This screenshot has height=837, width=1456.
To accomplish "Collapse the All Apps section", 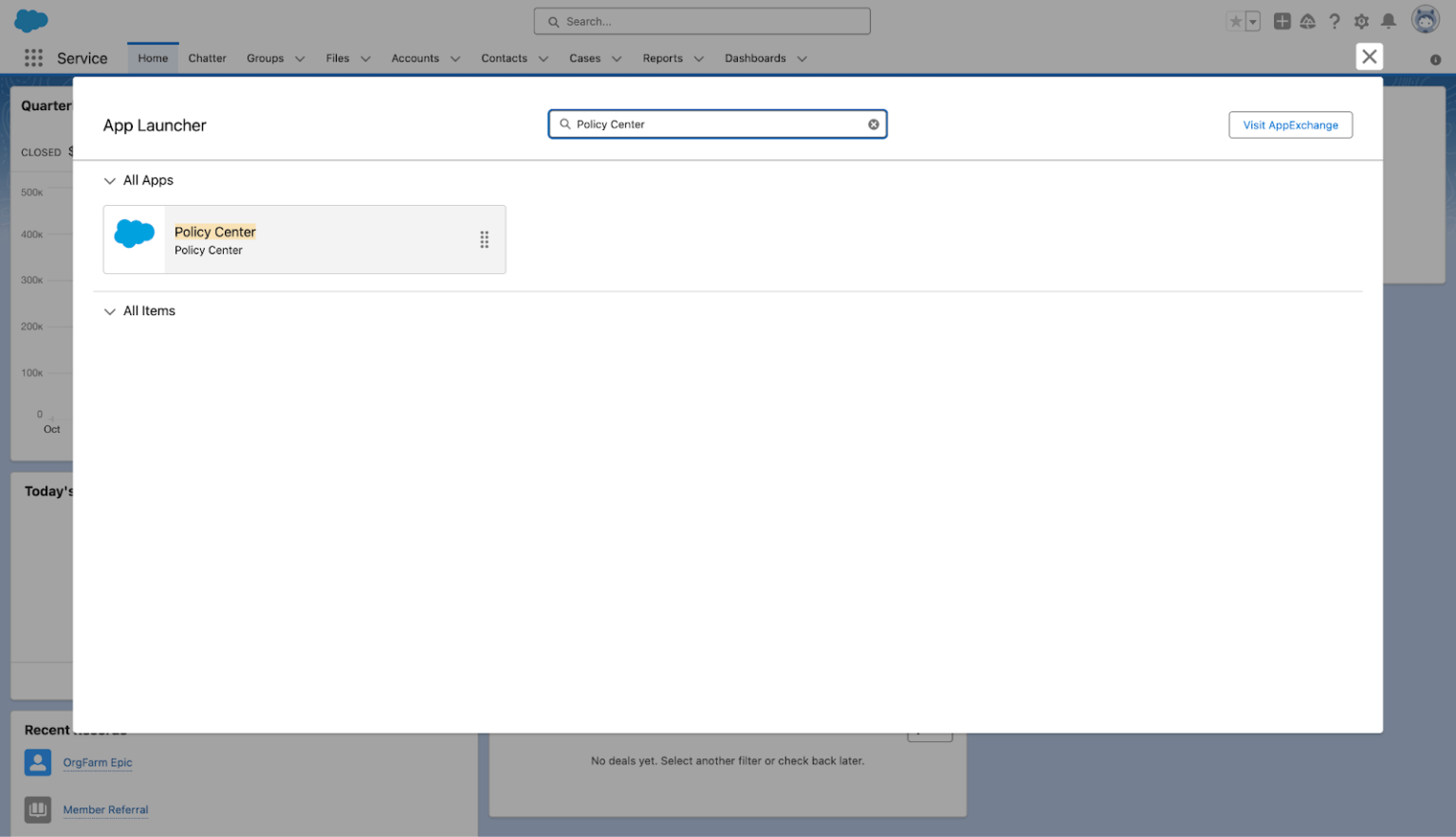I will pyautogui.click(x=110, y=179).
